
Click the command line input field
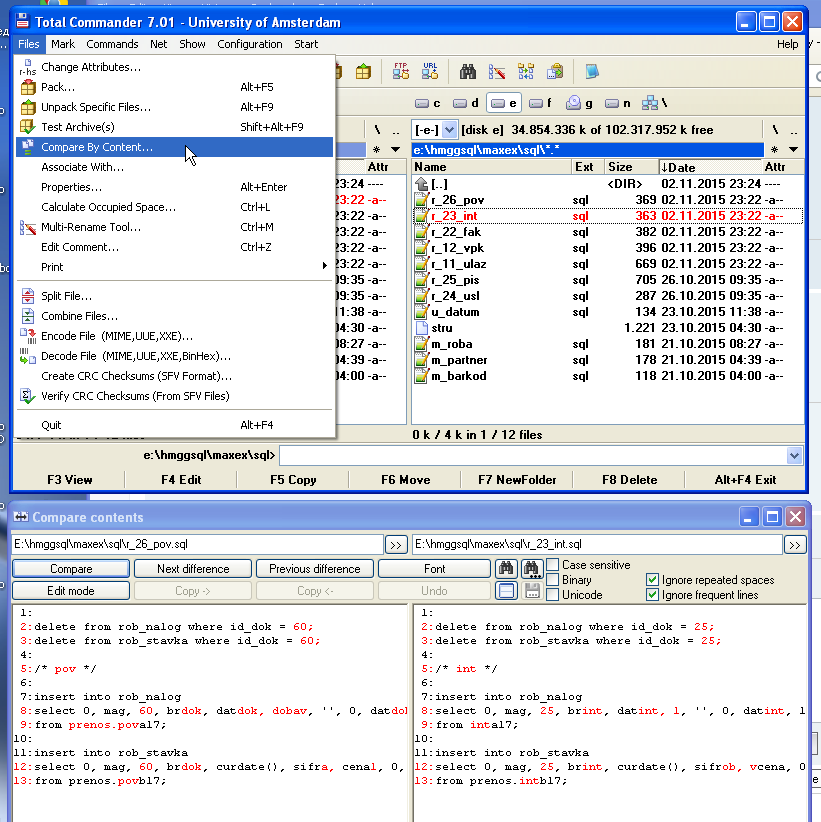[533, 455]
